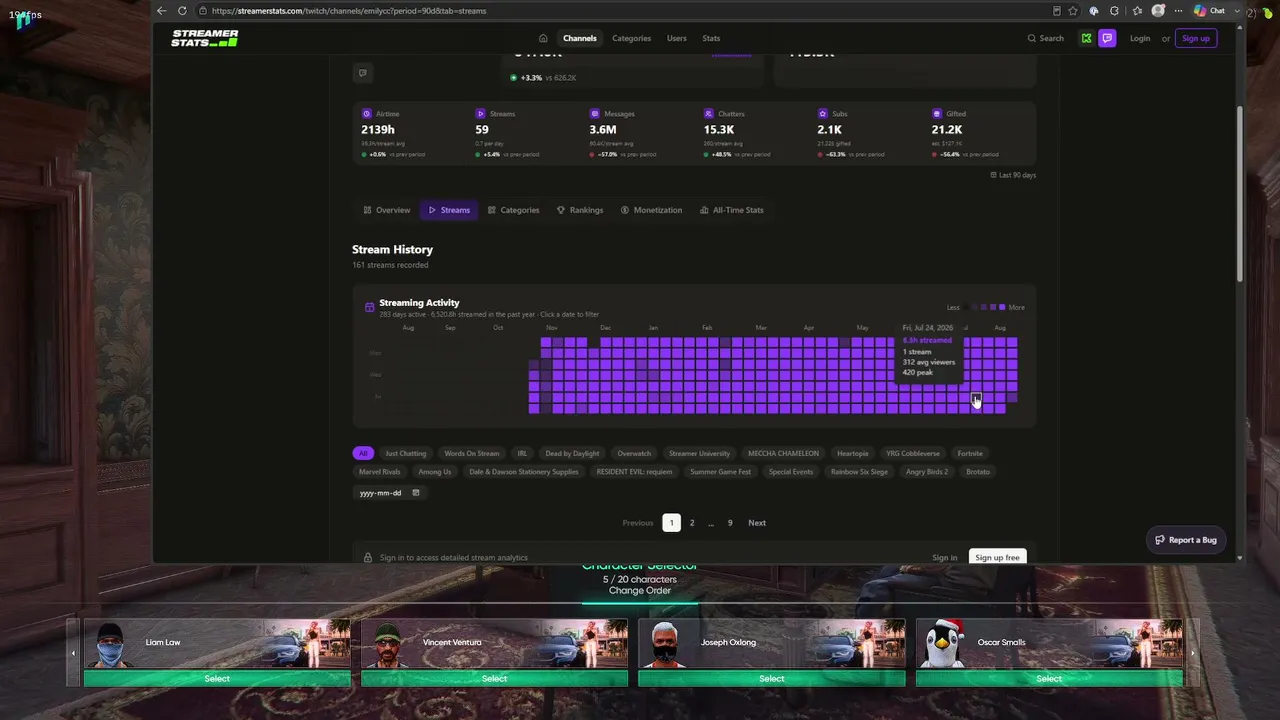Open the browser profile avatar
This screenshot has width=1280, height=720.
click(x=1158, y=11)
